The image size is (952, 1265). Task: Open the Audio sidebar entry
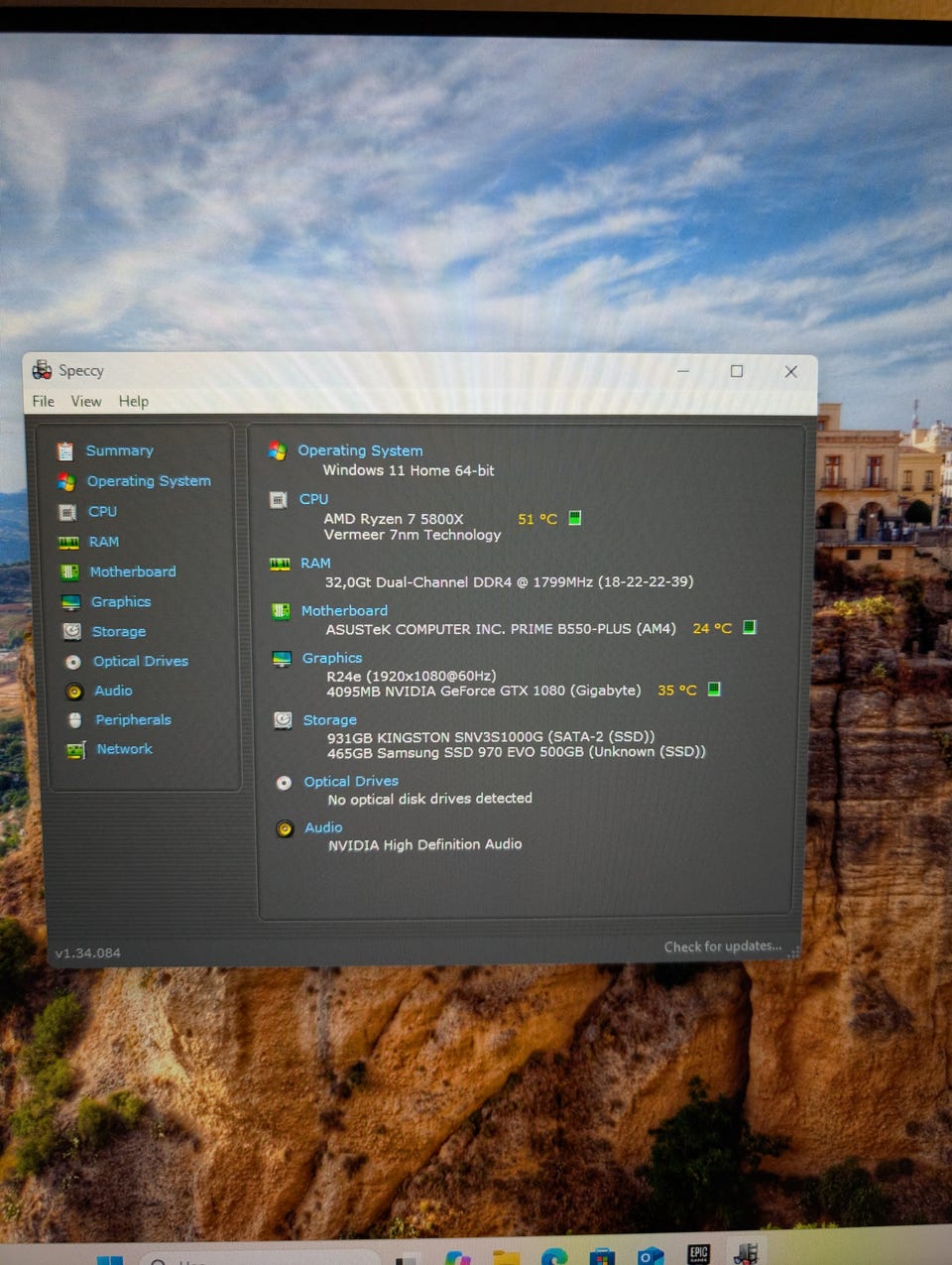point(113,691)
